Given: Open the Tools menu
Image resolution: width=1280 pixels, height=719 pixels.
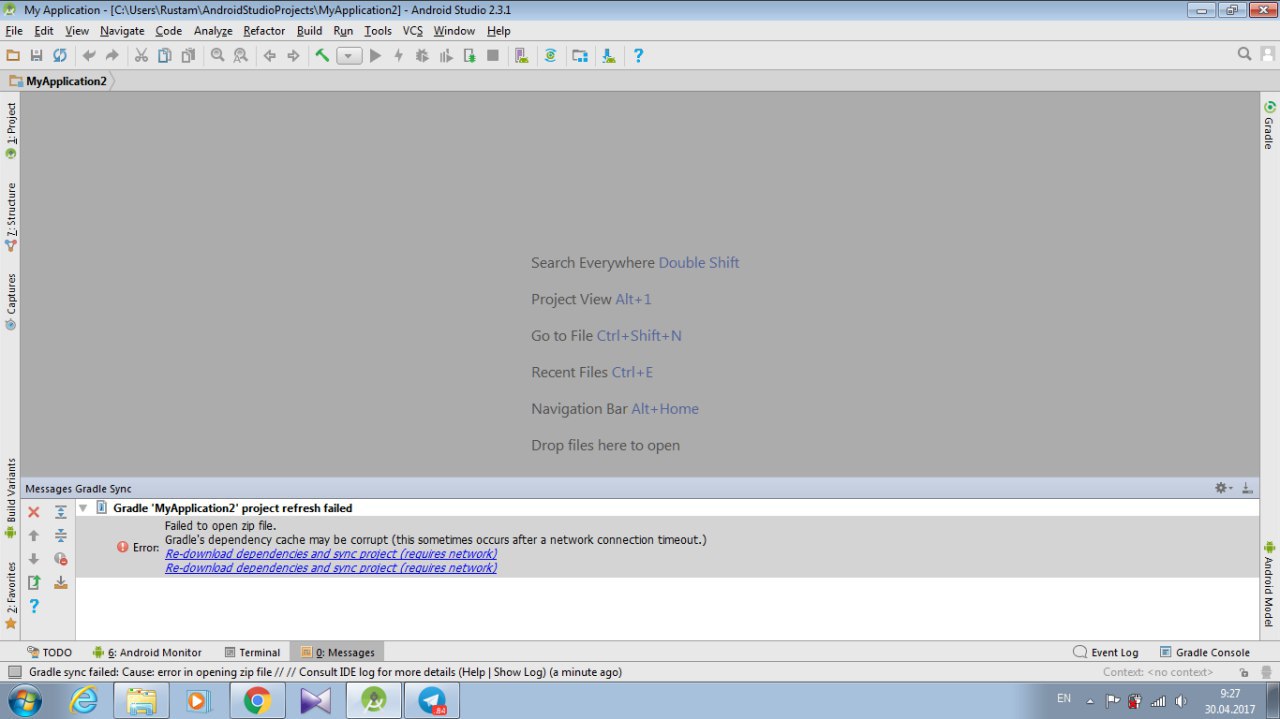Looking at the screenshot, I should [378, 31].
